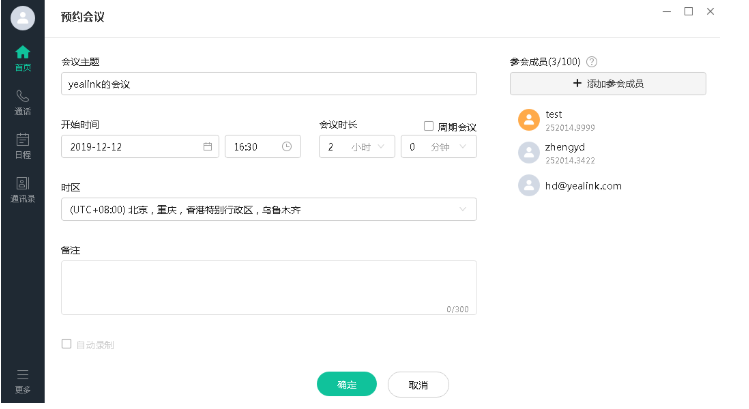Open the 时区 timezone dropdown

[268, 209]
